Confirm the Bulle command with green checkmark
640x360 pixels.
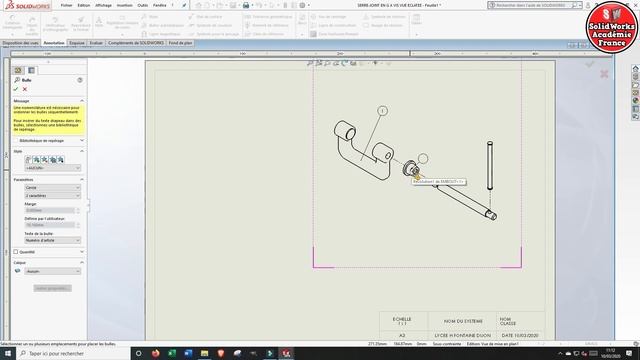tap(16, 89)
